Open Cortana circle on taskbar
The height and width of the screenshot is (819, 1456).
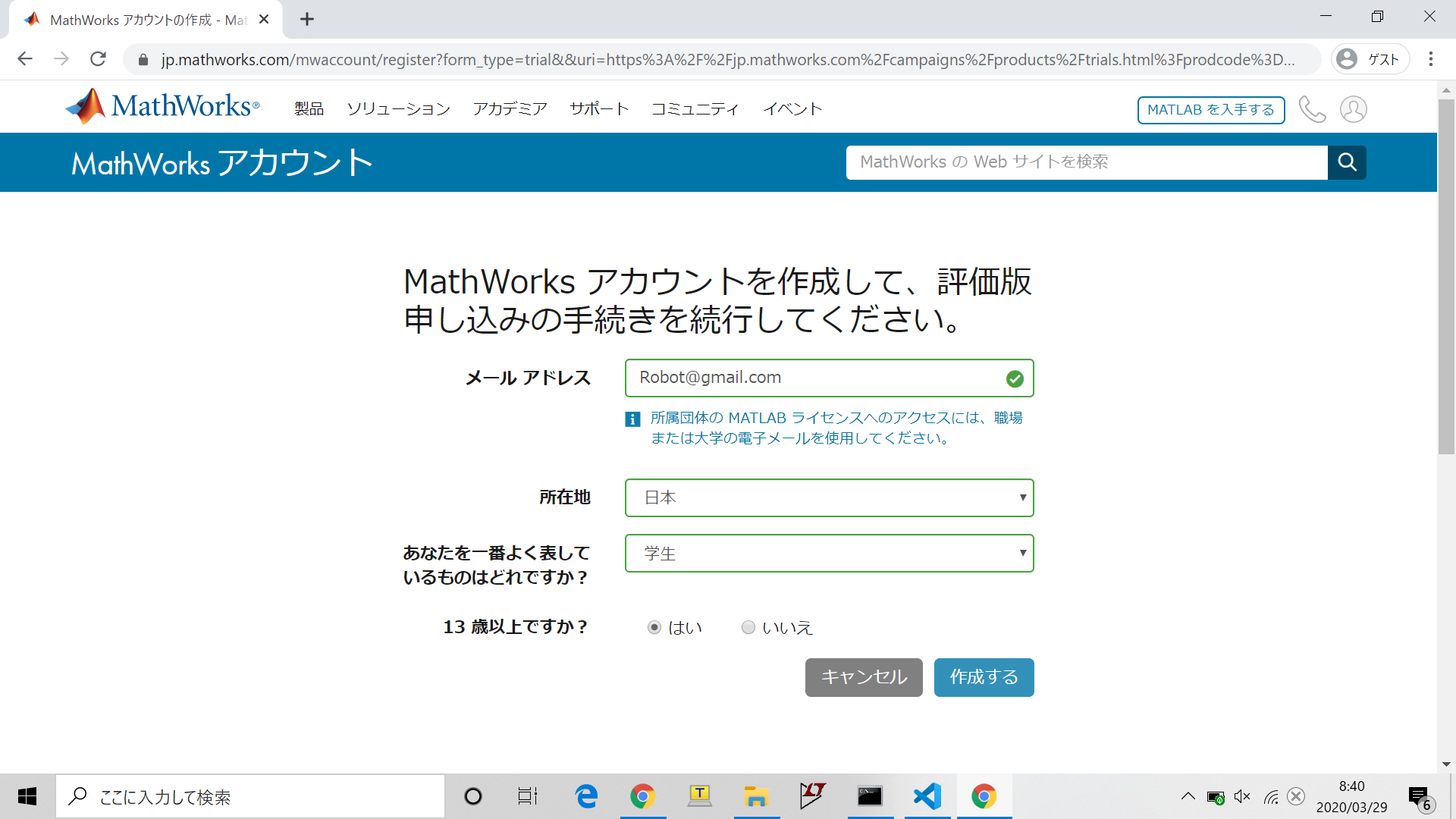pyautogui.click(x=473, y=796)
